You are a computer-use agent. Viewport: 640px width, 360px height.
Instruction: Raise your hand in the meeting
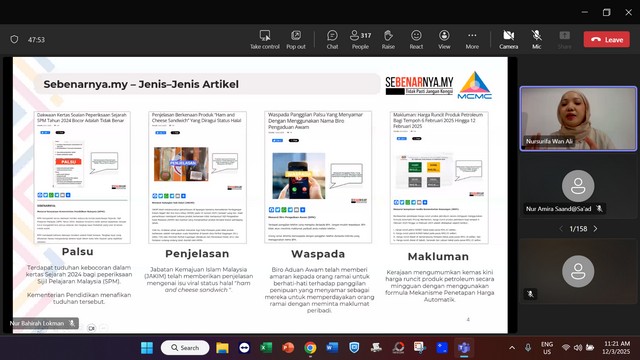388,40
